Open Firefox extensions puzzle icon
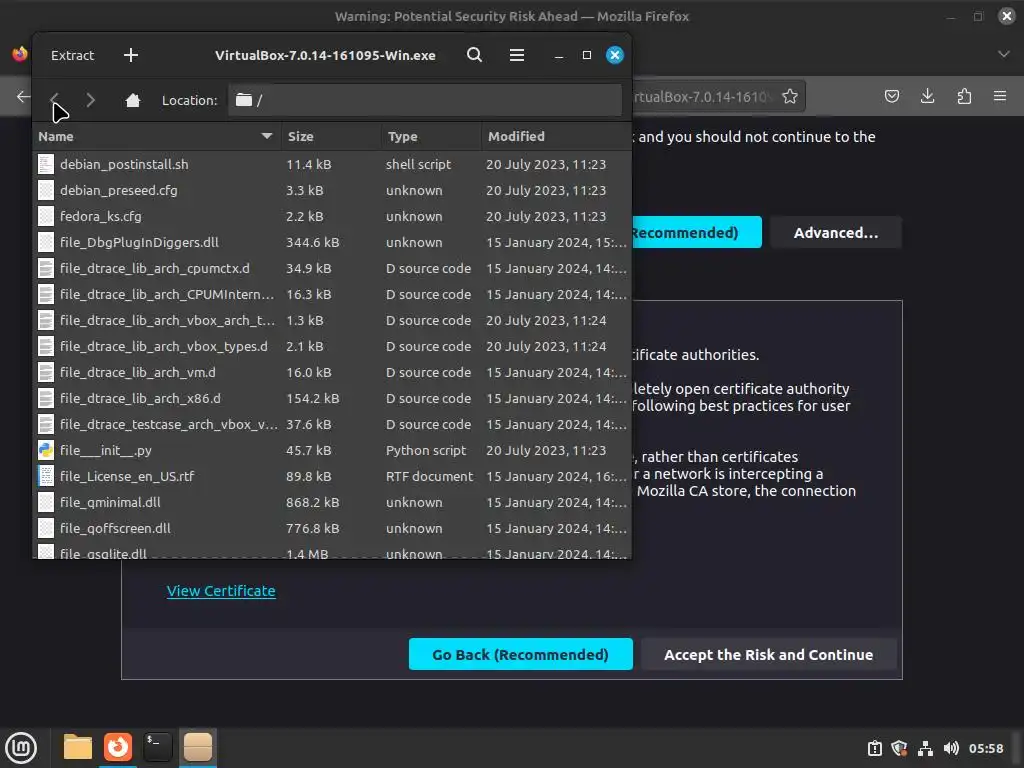 tap(964, 97)
